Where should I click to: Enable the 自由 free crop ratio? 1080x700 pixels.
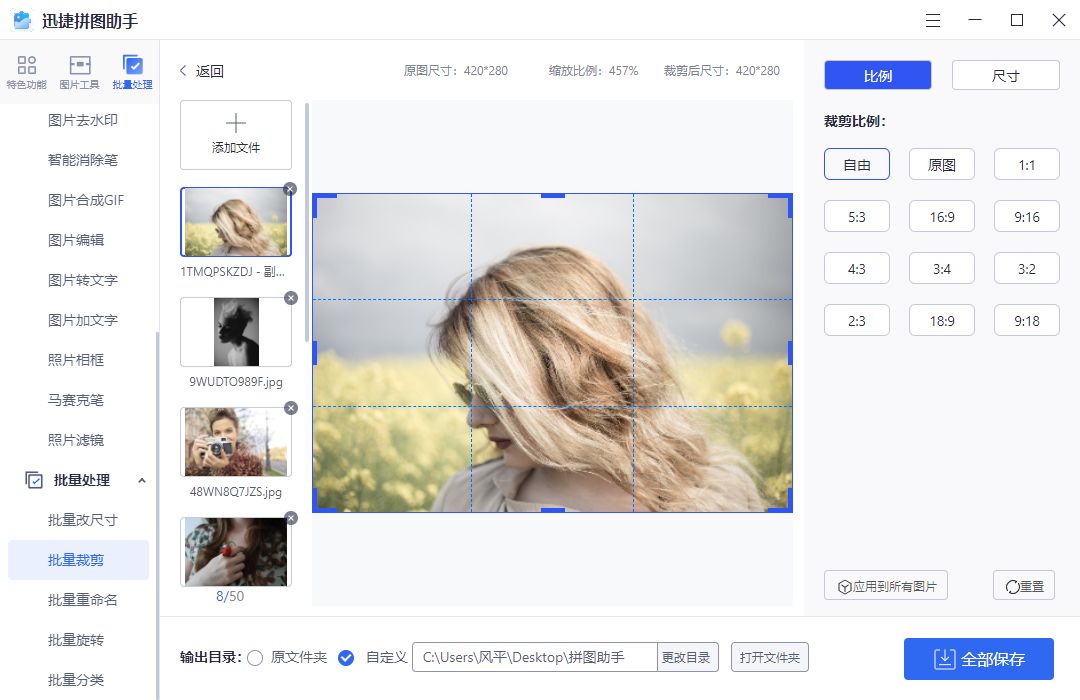pyautogui.click(x=856, y=164)
